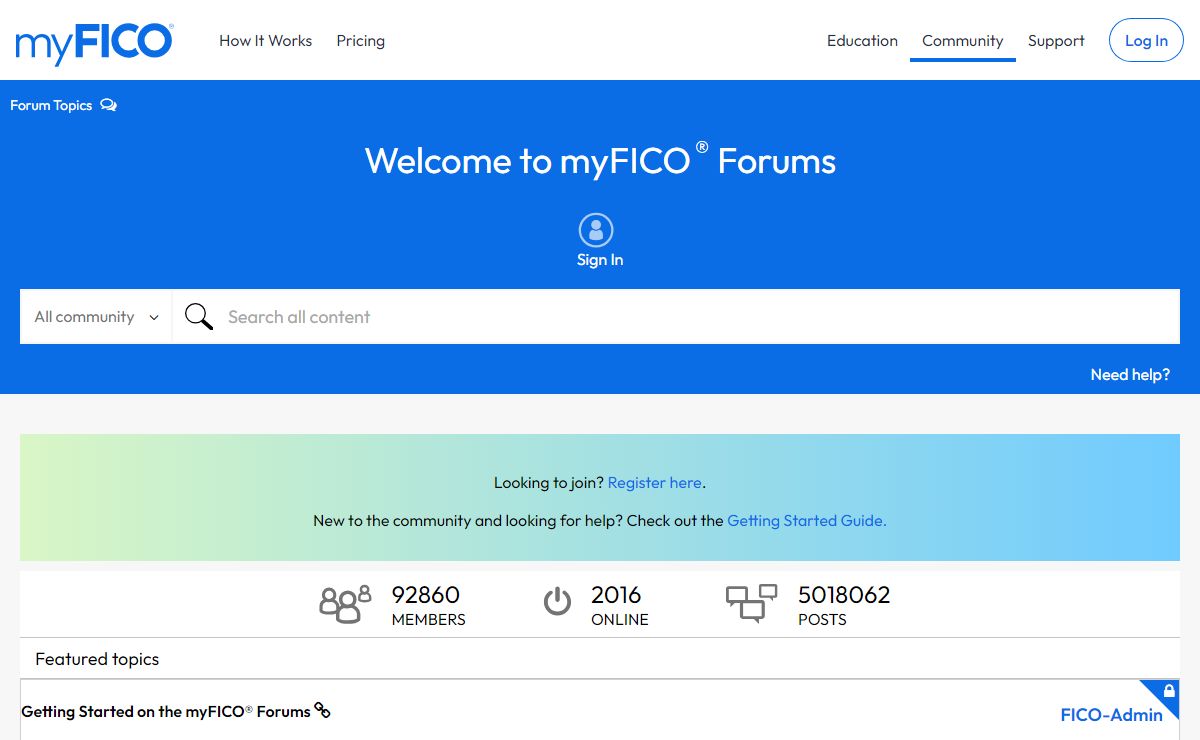Click the posts speech bubbles icon

point(751,603)
